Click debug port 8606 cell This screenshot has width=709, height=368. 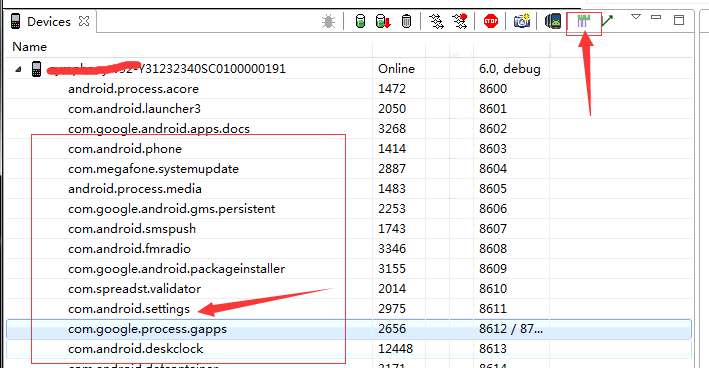coord(493,208)
